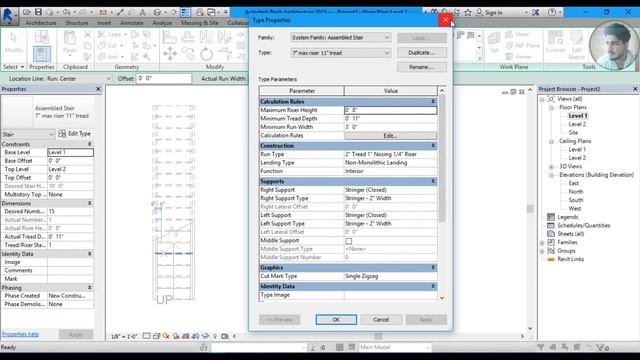The height and width of the screenshot is (360, 640).
Task: Click the Open folder icon in quick access toolbar
Action: 27,12
